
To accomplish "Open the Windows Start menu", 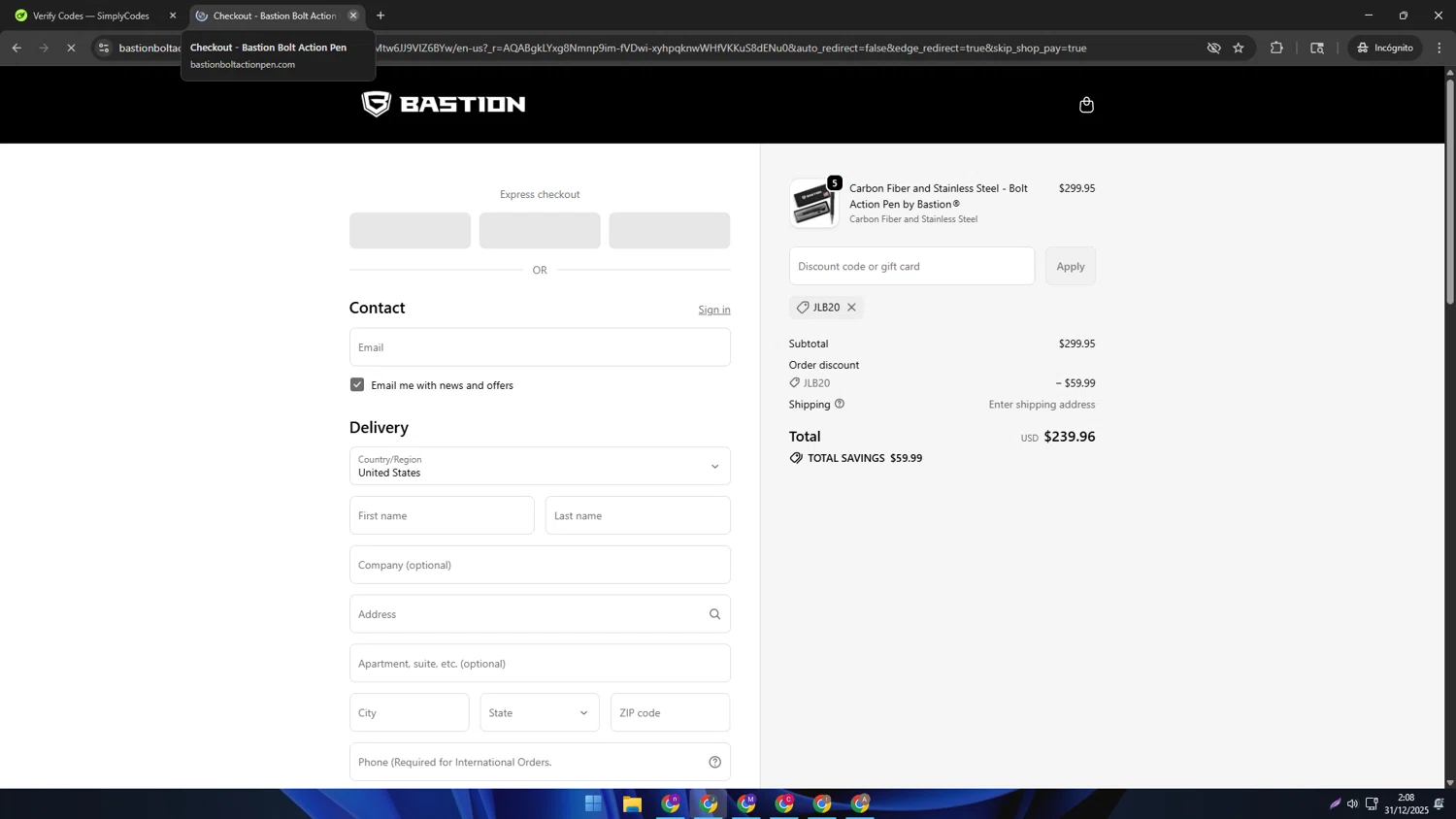I will (x=593, y=803).
